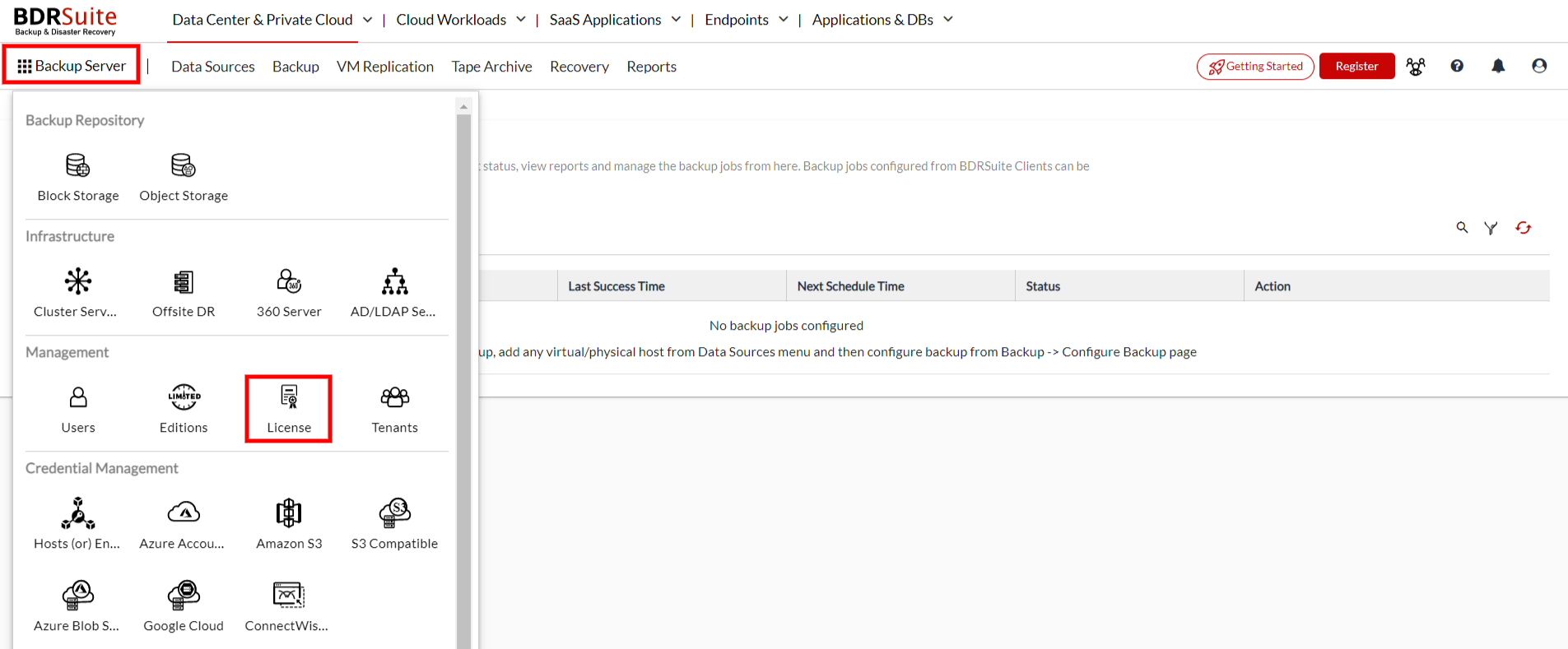Open Azure Blob Storage credentials

coord(77,607)
